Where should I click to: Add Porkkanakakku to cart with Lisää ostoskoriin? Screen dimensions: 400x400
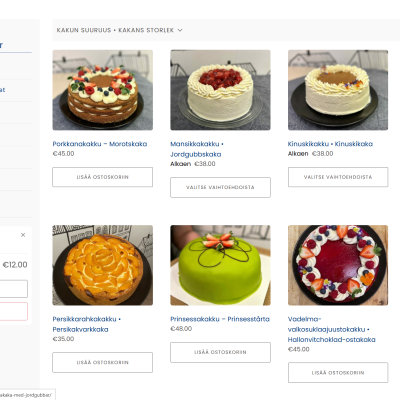[103, 177]
